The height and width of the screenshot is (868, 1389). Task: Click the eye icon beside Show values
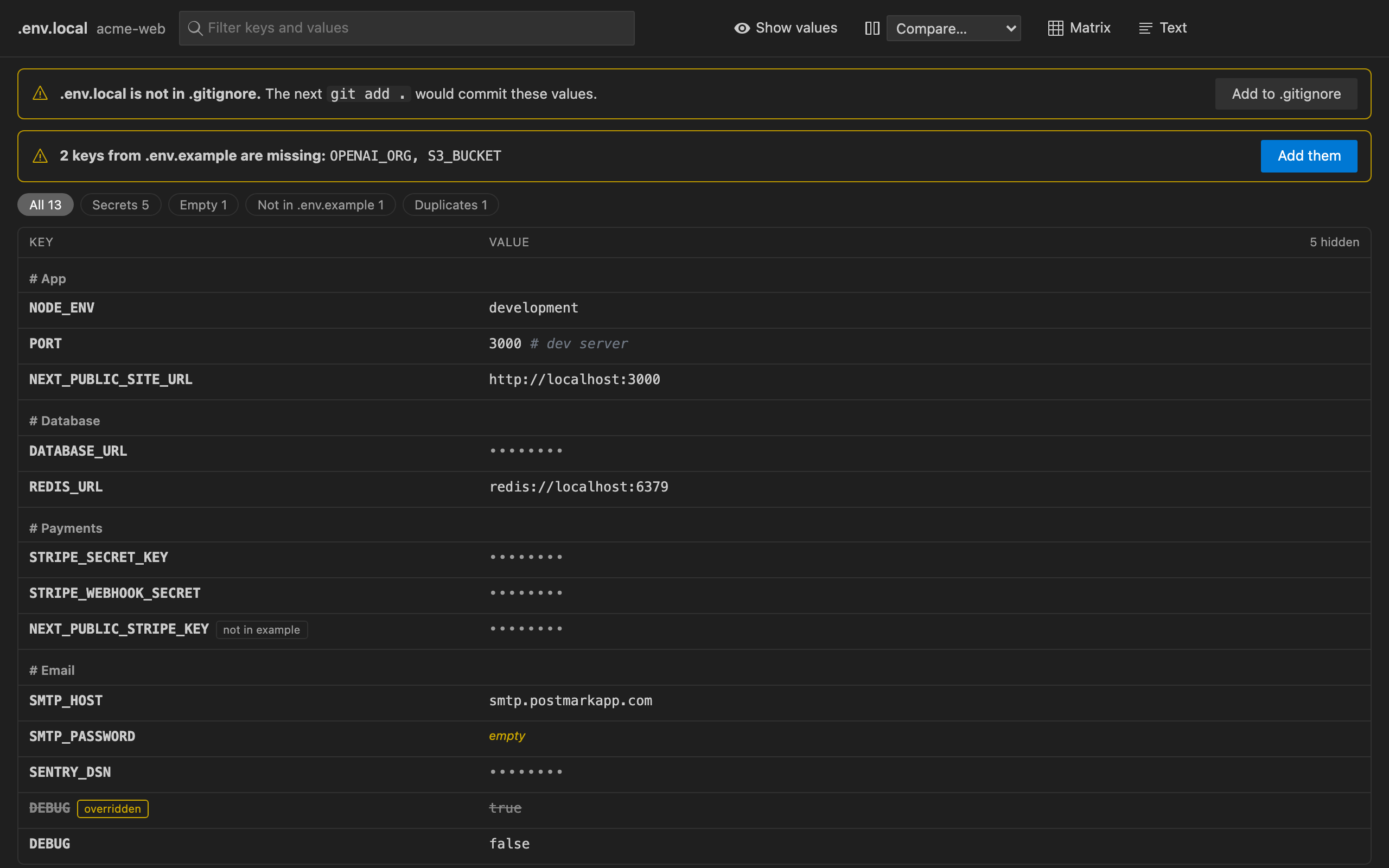point(742,28)
